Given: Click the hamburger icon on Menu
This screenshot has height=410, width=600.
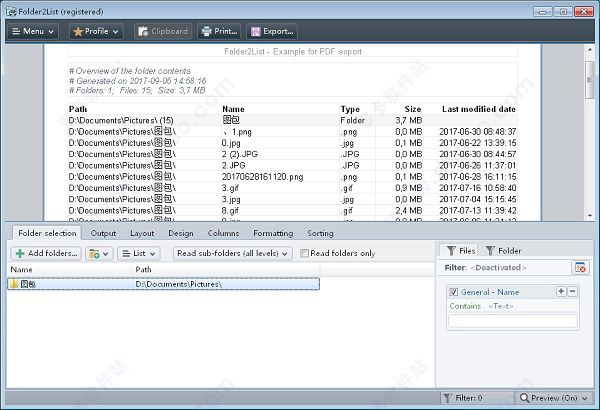Looking at the screenshot, I should pos(16,31).
